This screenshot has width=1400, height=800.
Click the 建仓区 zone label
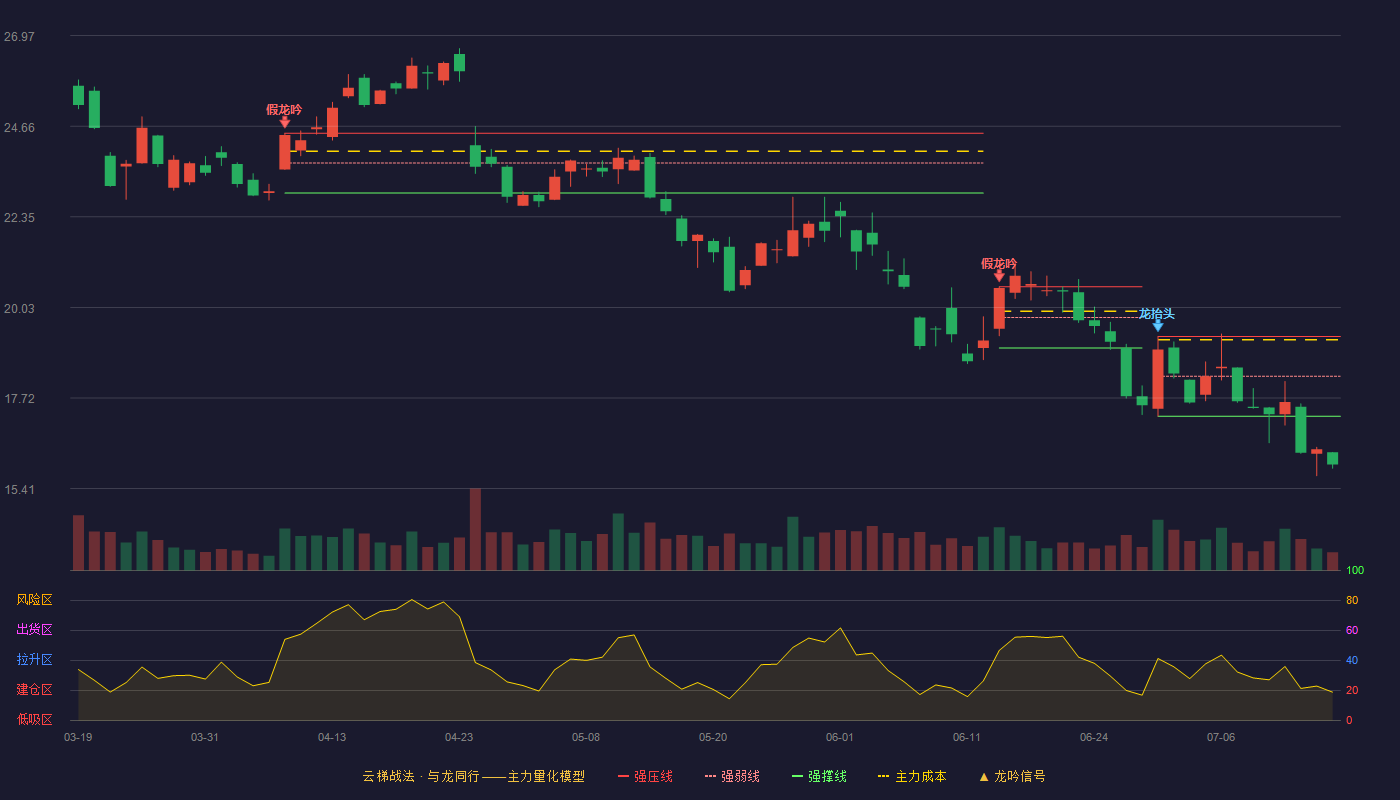[34, 690]
